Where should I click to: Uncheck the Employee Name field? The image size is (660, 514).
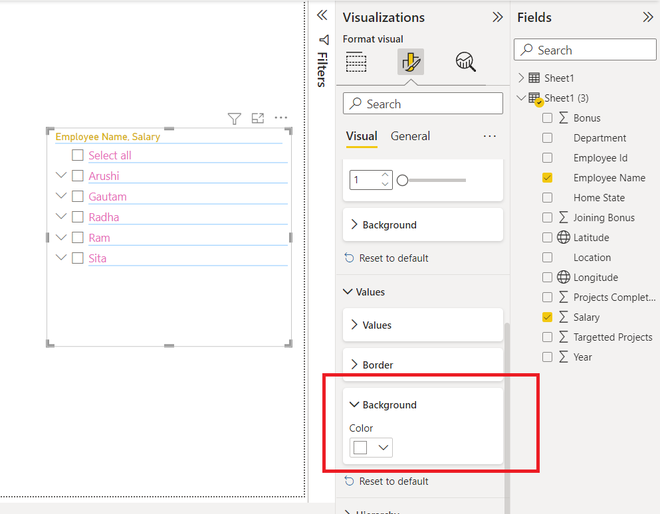pyautogui.click(x=547, y=178)
